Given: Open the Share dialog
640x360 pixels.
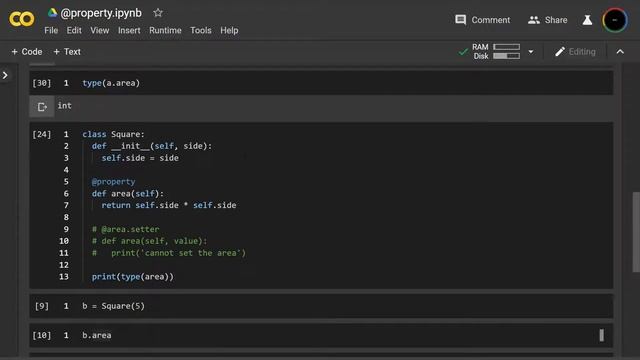Looking at the screenshot, I should 548,20.
